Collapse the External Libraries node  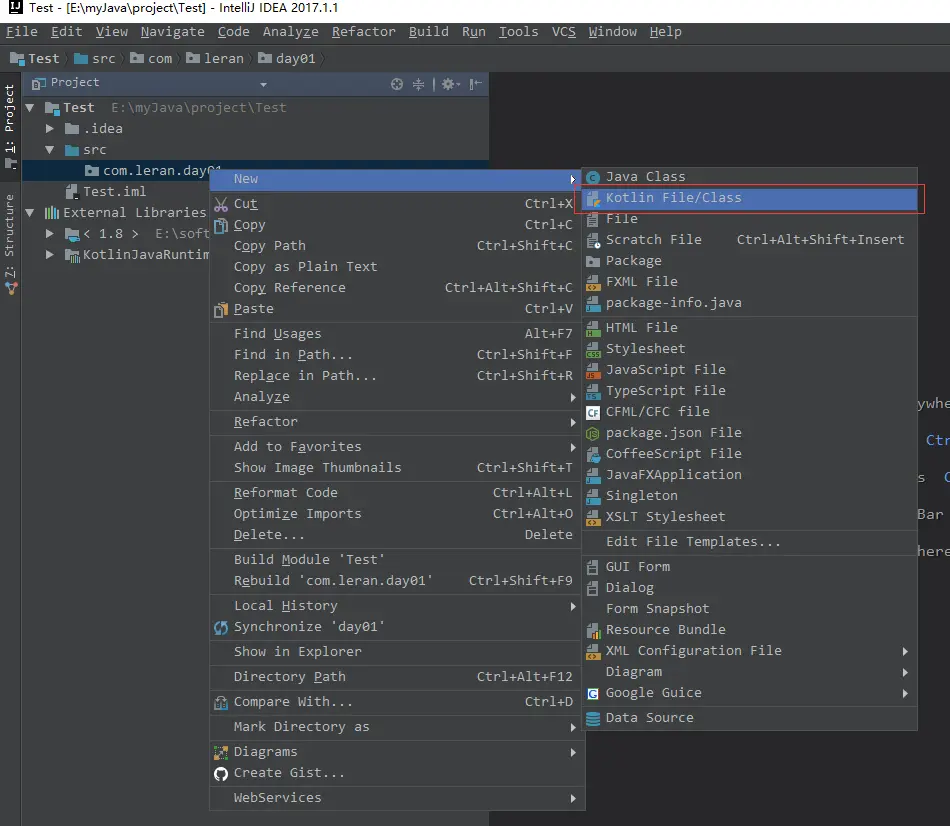point(30,213)
